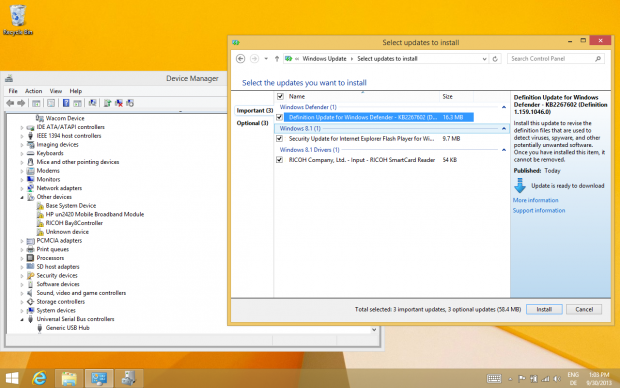Collapse Windows 8.1 Drivers (1) group
This screenshot has height=388, width=620.
pyautogui.click(x=504, y=150)
